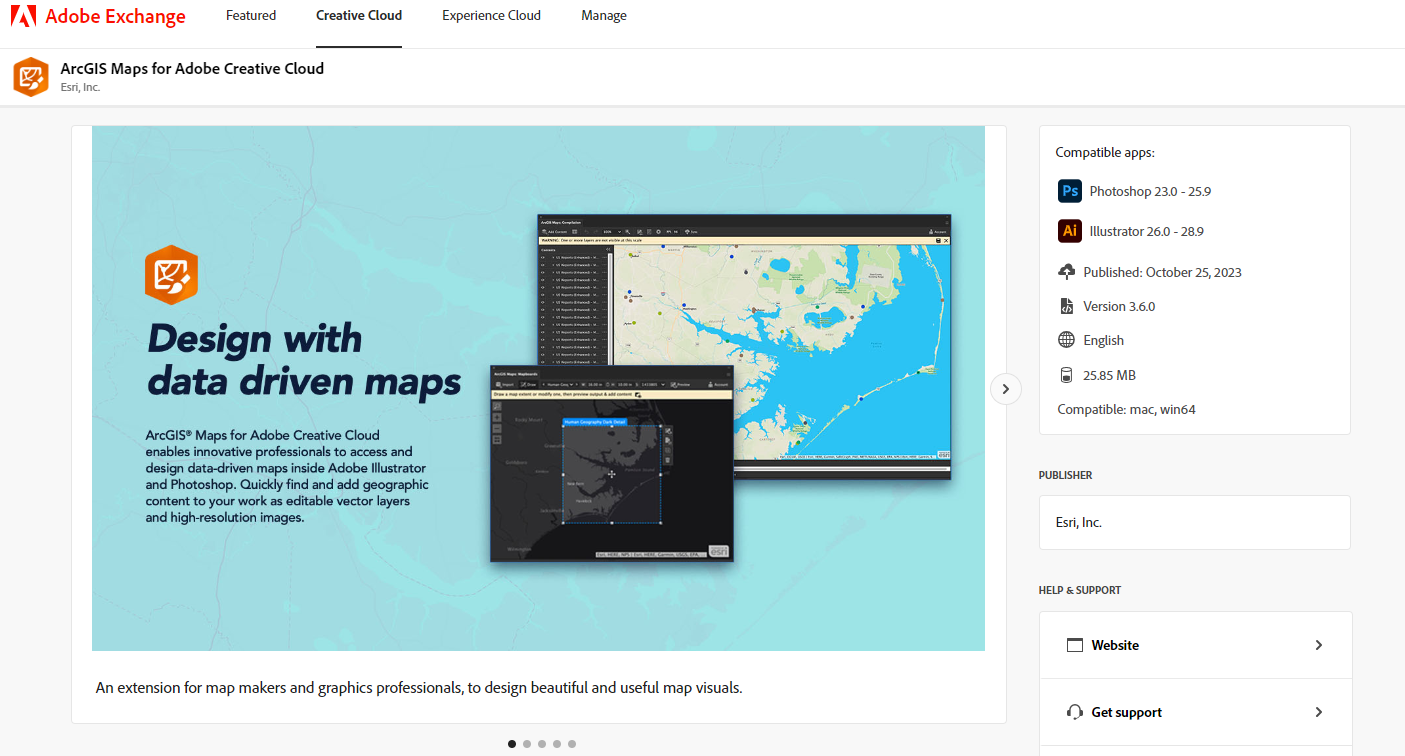Switch to the Experience Cloud tab
The width and height of the screenshot is (1405, 756).
pos(491,16)
